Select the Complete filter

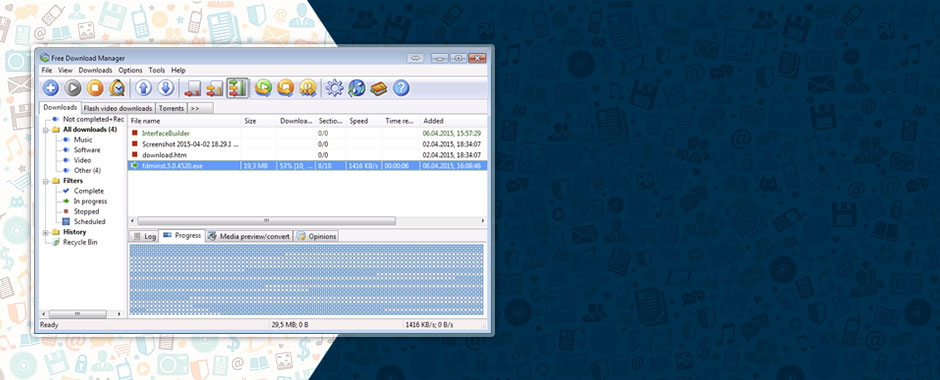[88, 191]
